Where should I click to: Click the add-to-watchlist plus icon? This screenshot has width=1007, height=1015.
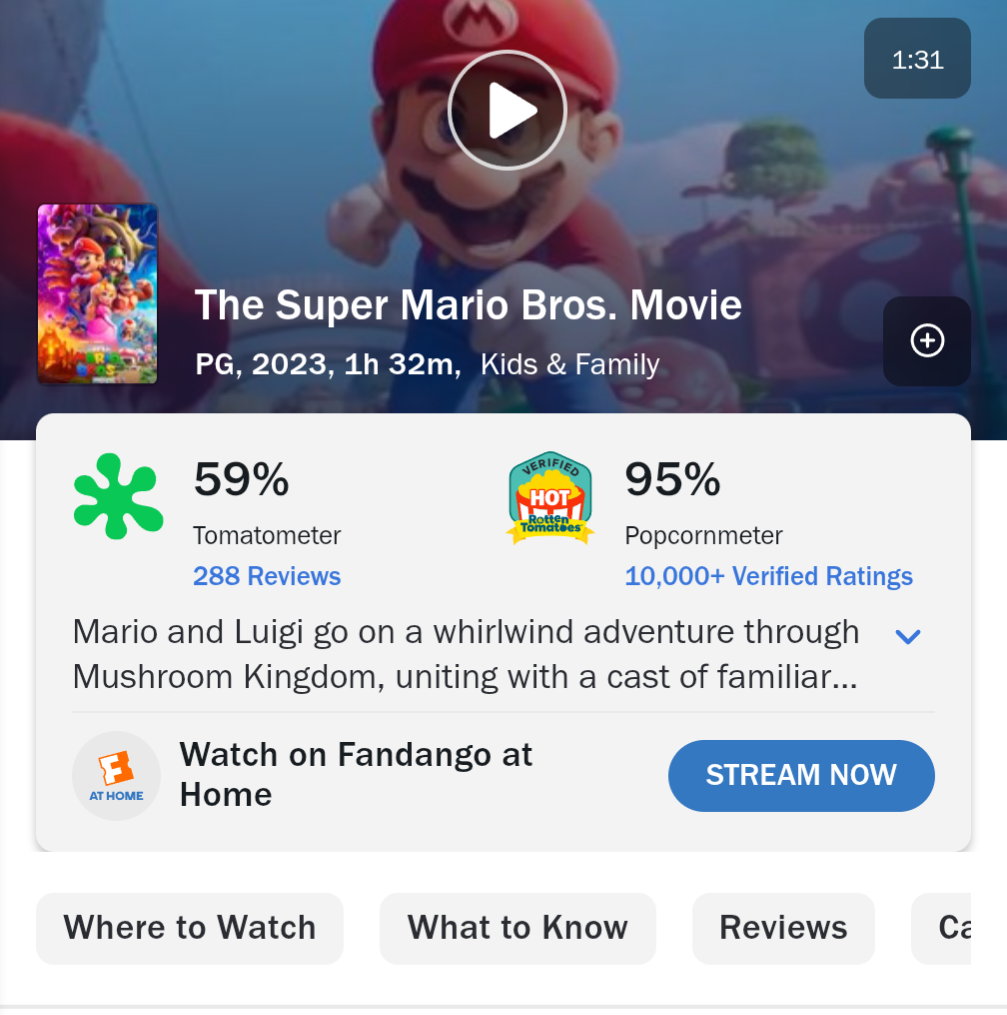click(x=927, y=341)
